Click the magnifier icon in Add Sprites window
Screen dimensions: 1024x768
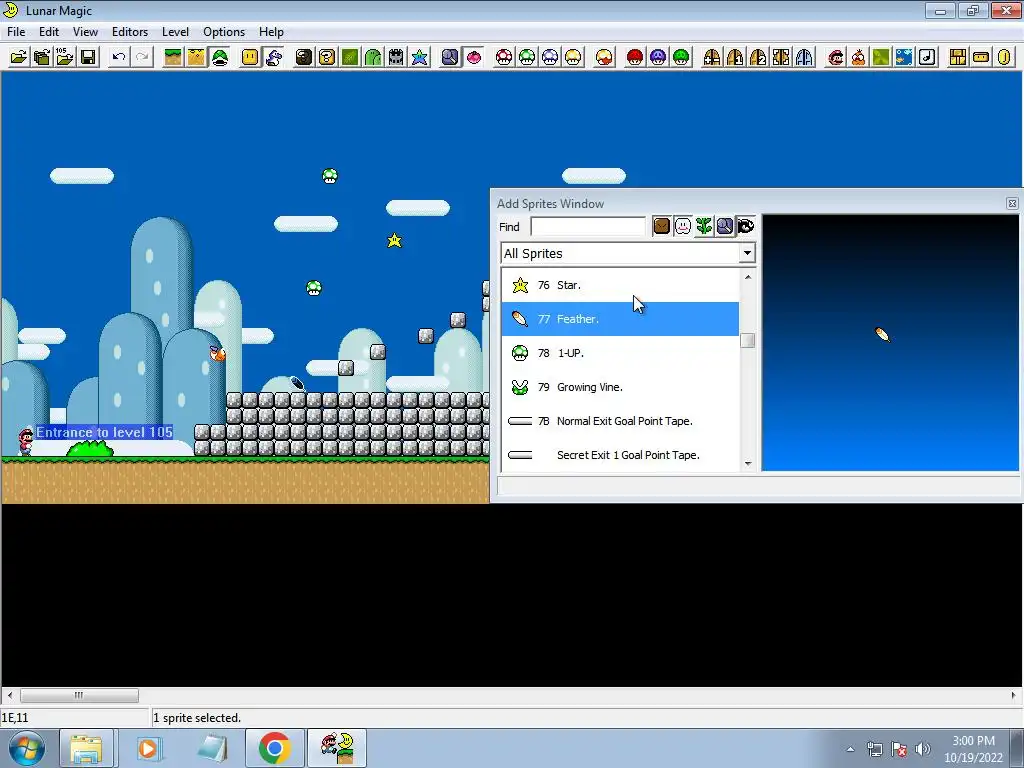click(x=725, y=227)
